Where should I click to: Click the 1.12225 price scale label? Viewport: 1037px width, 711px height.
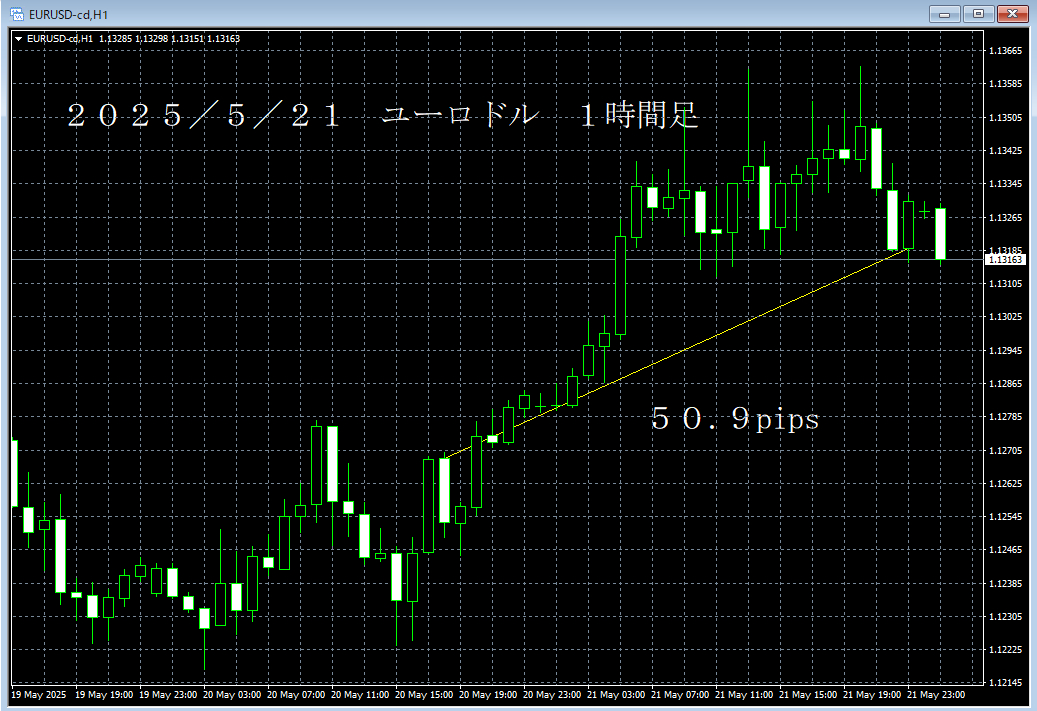tap(1005, 649)
